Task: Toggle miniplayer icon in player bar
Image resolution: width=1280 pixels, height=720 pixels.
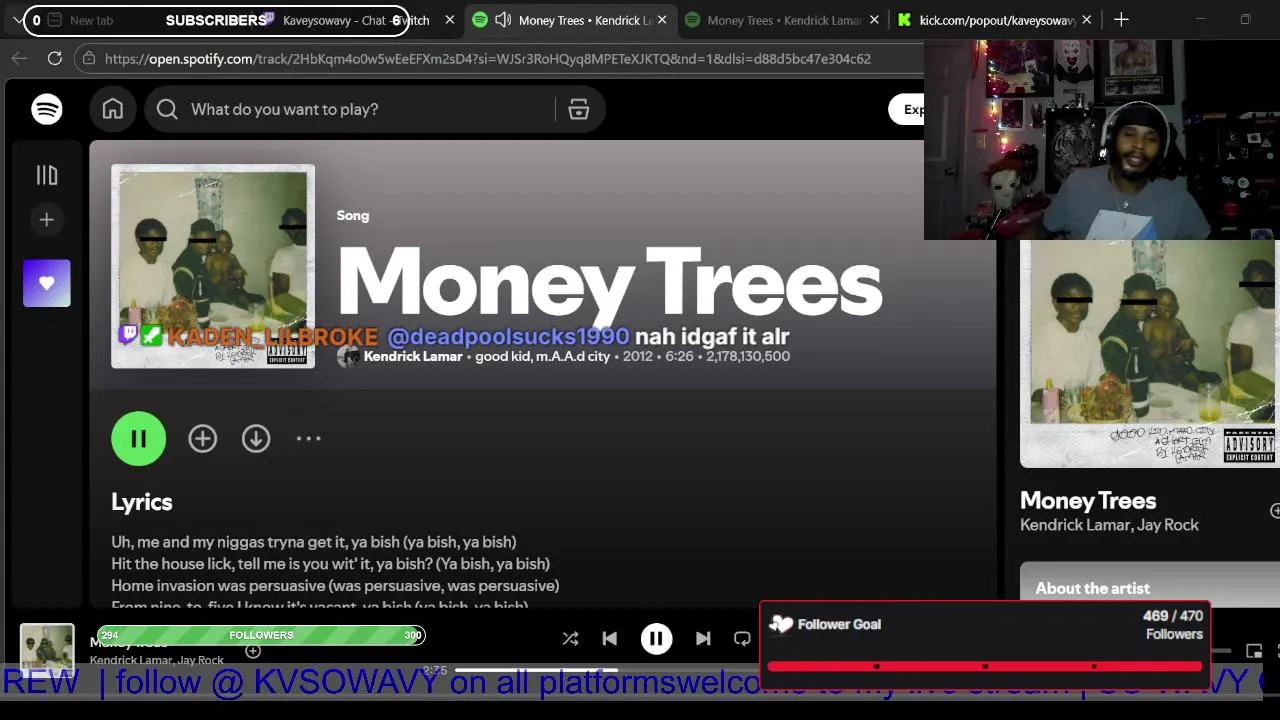Action: 1254,651
